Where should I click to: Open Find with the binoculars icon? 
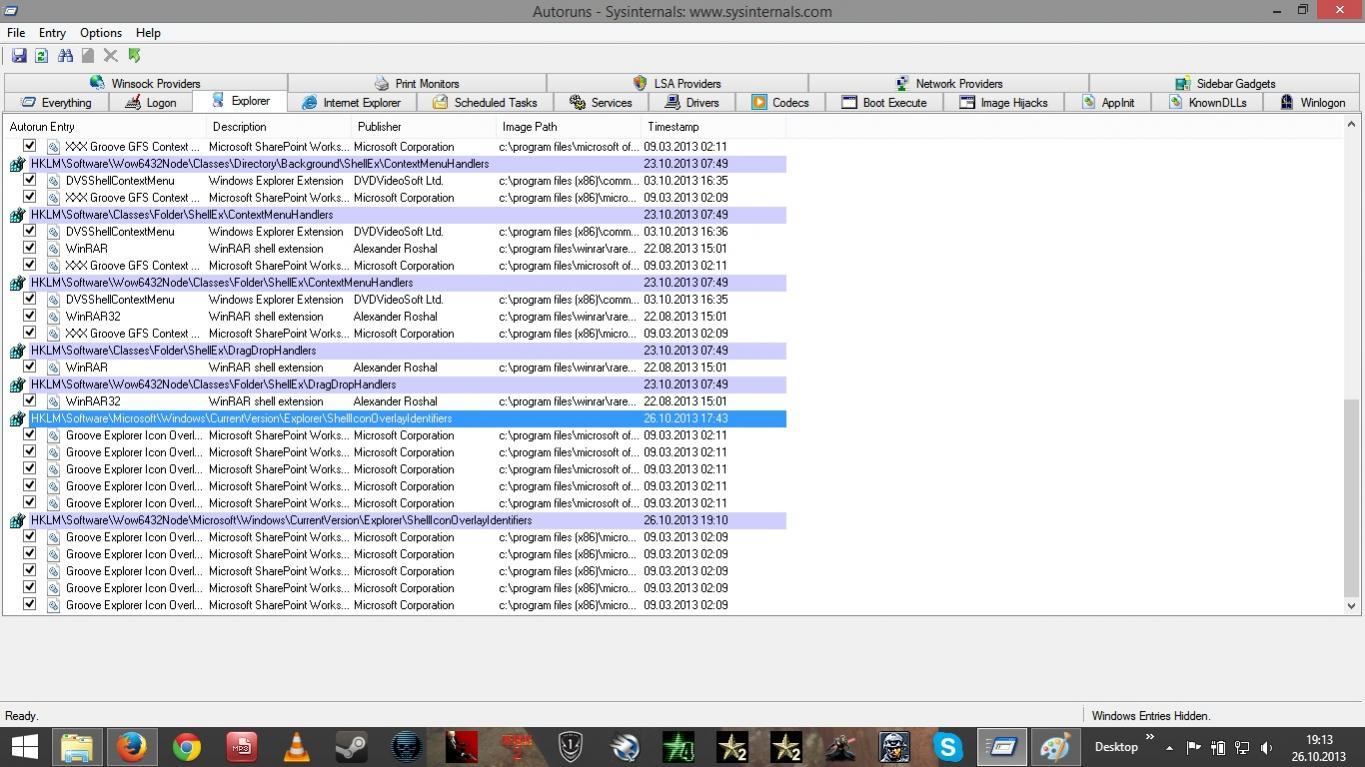click(x=65, y=56)
